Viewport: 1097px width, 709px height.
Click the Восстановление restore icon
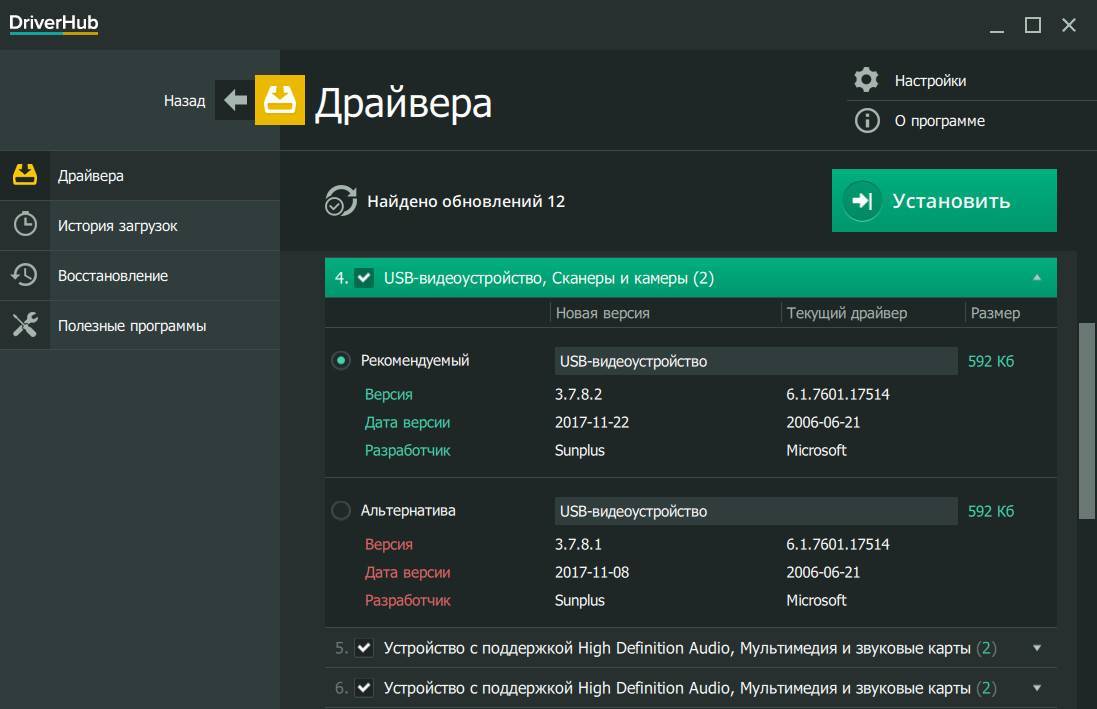click(25, 275)
